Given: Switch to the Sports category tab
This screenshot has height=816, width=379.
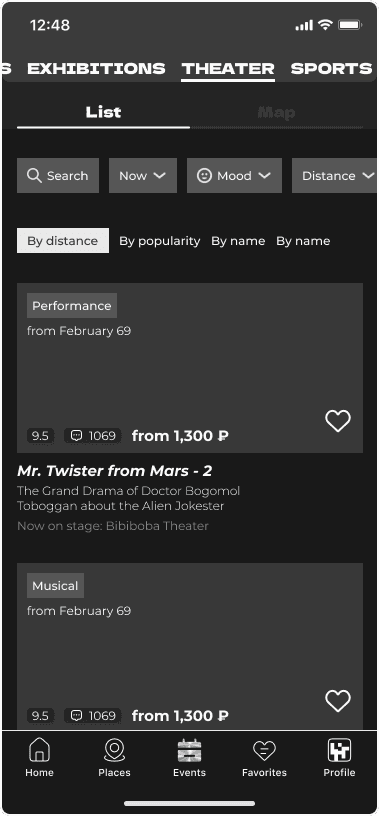Looking at the screenshot, I should 332,68.
